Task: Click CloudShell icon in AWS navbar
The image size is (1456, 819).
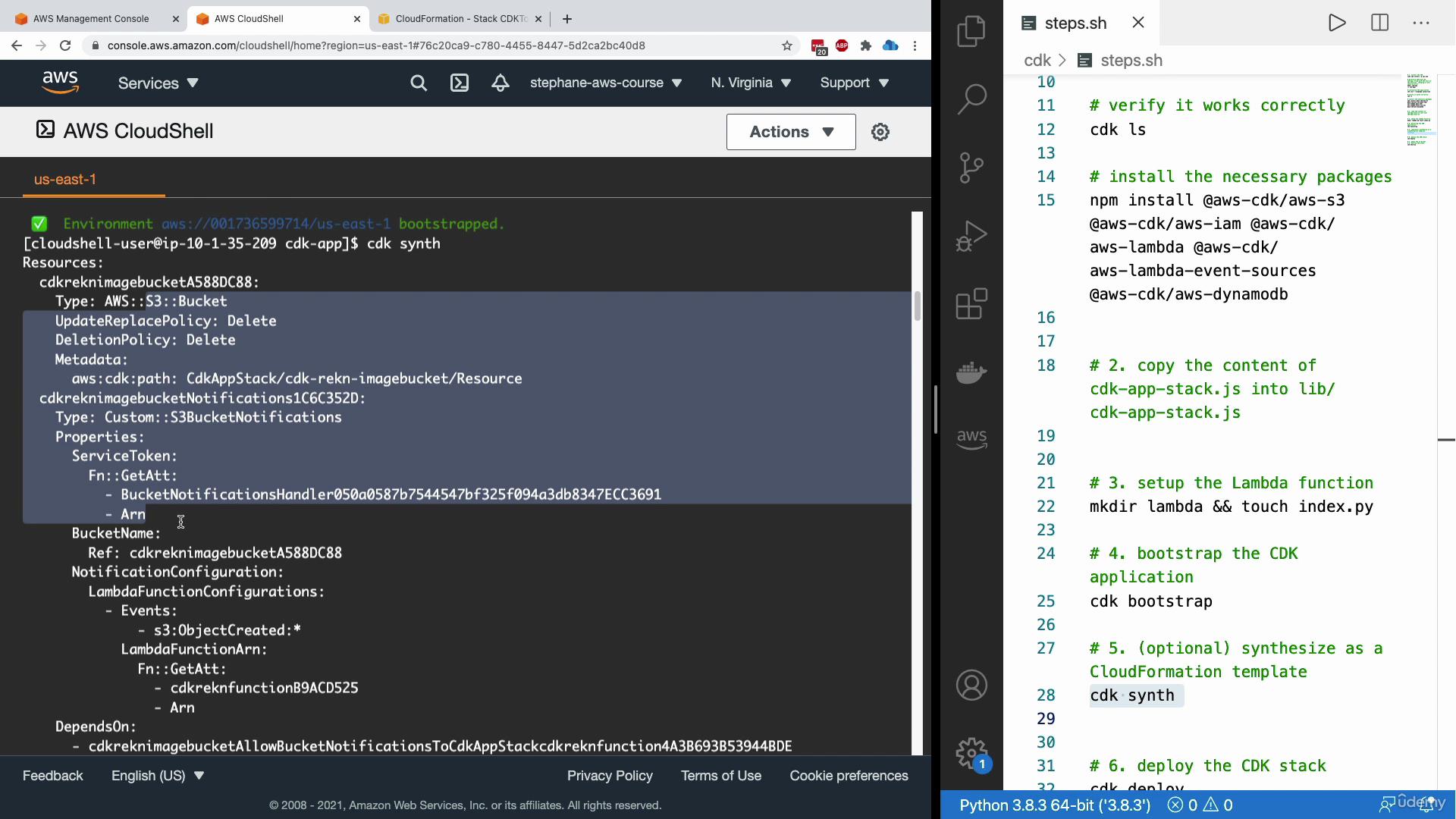Action: click(x=460, y=83)
